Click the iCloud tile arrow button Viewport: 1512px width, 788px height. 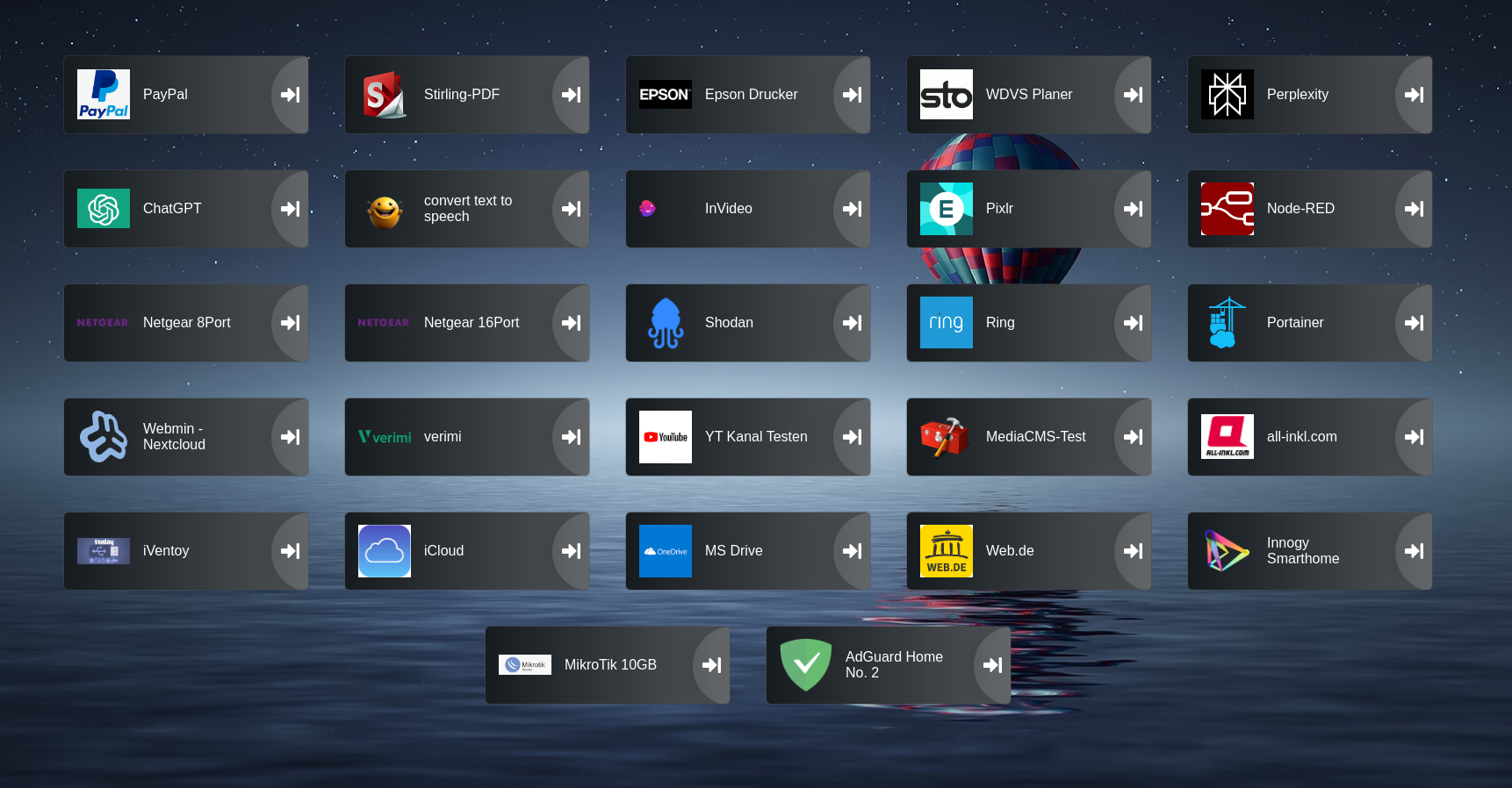pyautogui.click(x=571, y=551)
